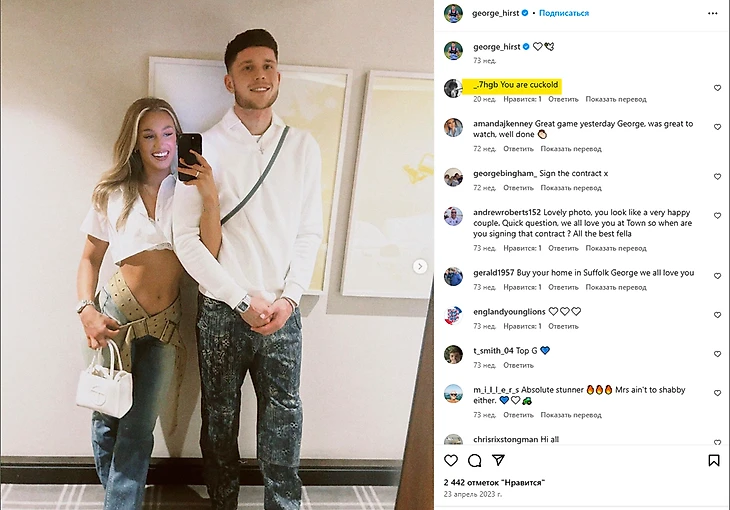Open george_hirst profile from header
Image resolution: width=730 pixels, height=510 pixels.
[x=495, y=13]
